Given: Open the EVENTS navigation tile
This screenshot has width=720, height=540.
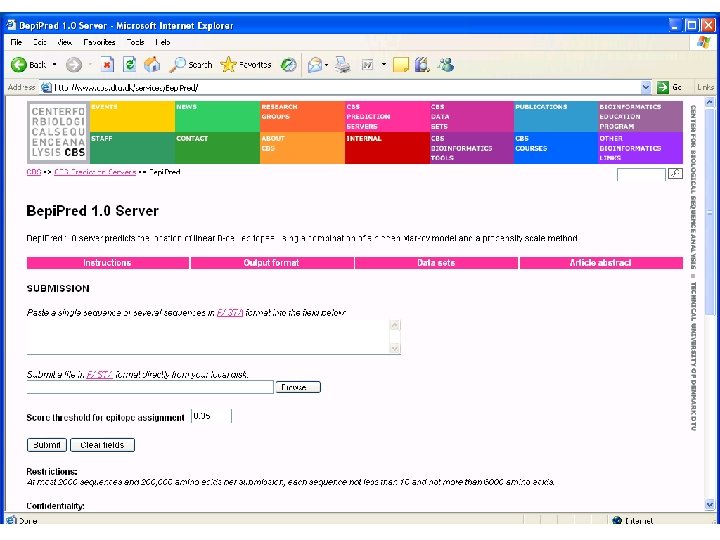Looking at the screenshot, I should pos(132,117).
